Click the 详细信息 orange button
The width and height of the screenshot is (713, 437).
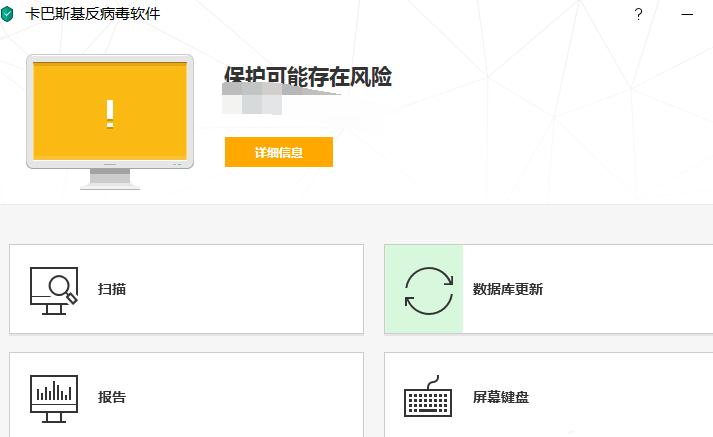pos(279,152)
